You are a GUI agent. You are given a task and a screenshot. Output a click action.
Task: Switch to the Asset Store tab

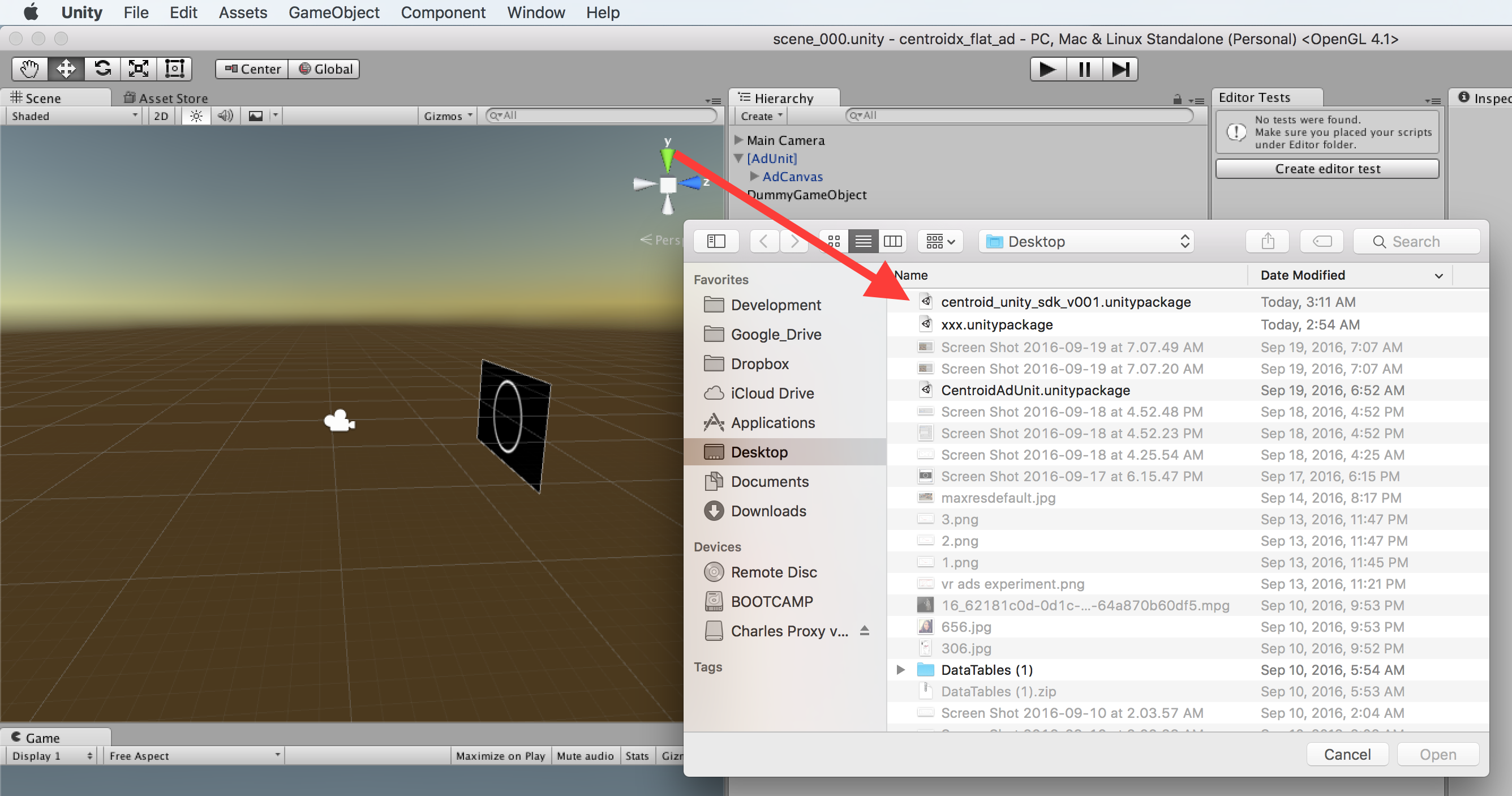click(166, 98)
